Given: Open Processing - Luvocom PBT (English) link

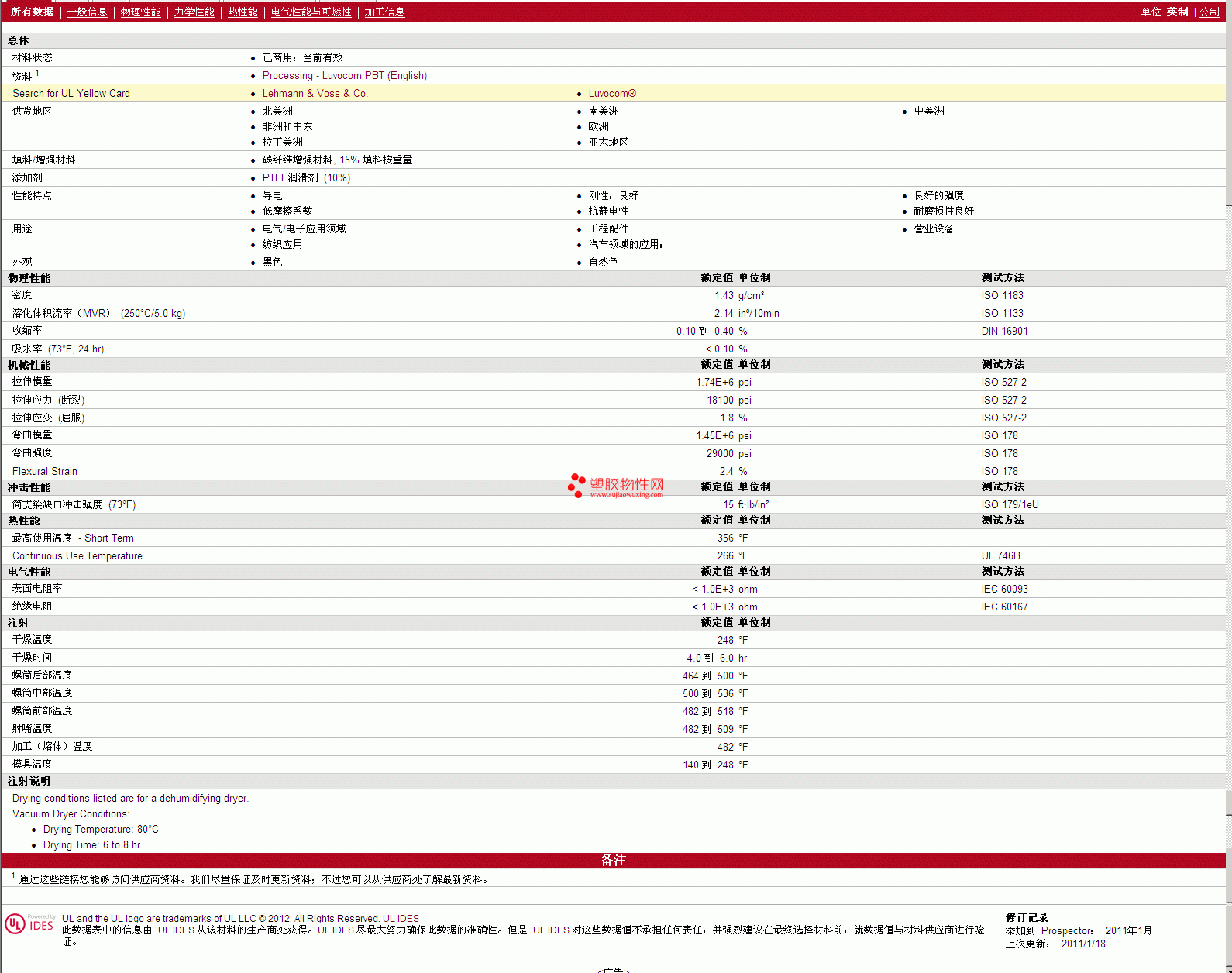Looking at the screenshot, I should pyautogui.click(x=345, y=75).
